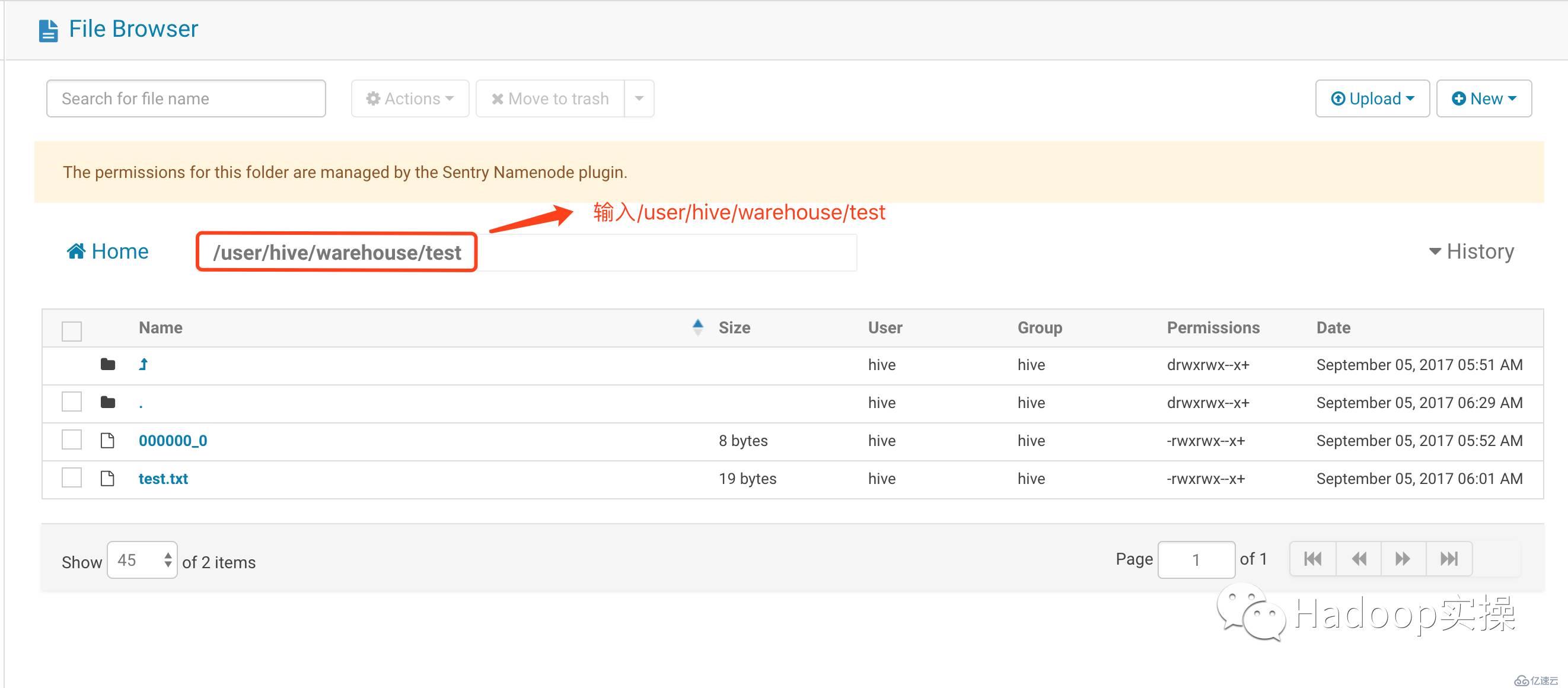
Task: Click the Actions menu dropdown
Action: coord(409,98)
